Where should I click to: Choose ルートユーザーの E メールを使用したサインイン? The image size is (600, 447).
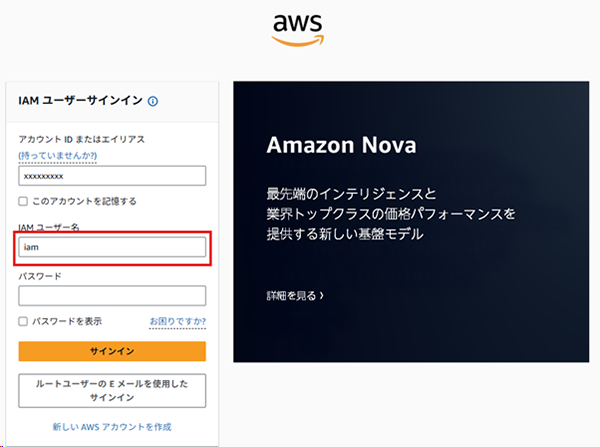[x=112, y=391]
